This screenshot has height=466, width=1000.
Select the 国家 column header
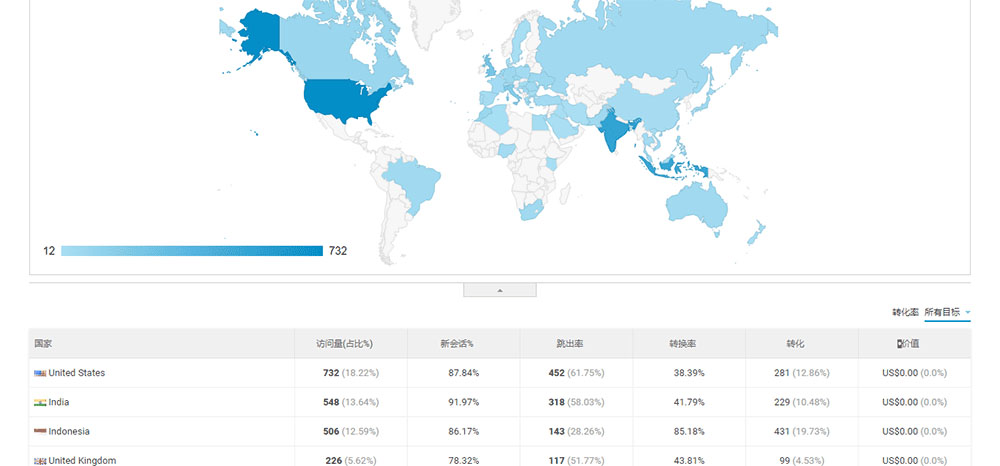(43, 343)
